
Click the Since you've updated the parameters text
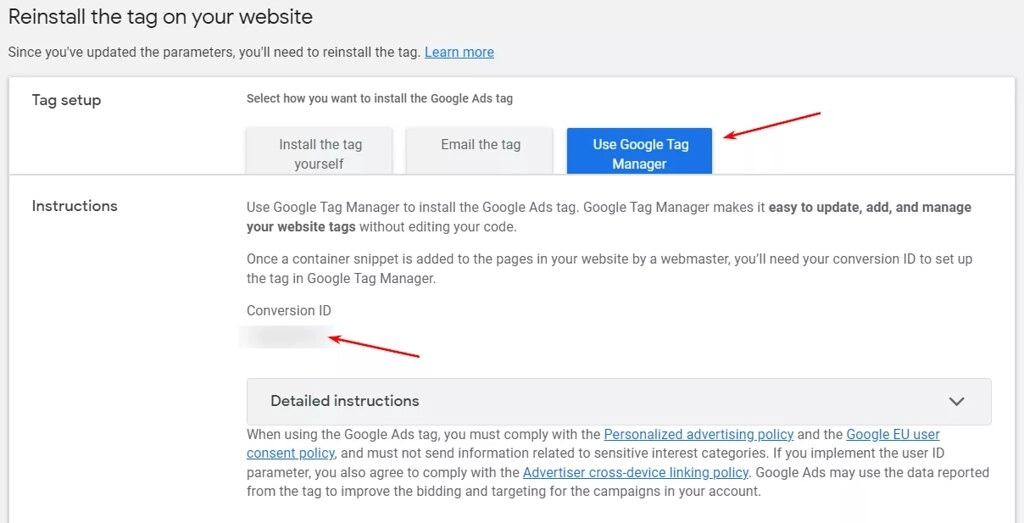point(214,52)
